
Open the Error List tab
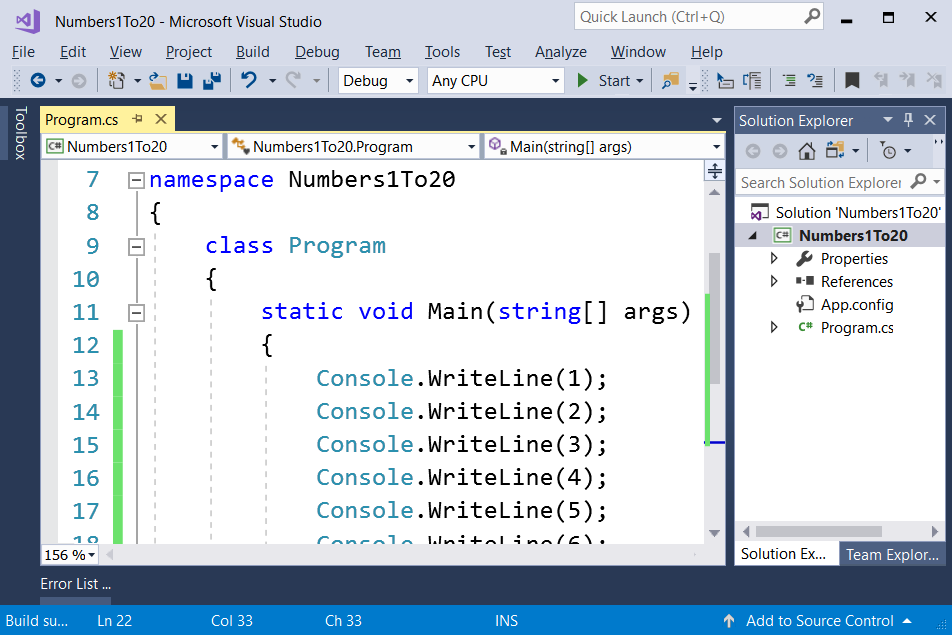[x=75, y=584]
